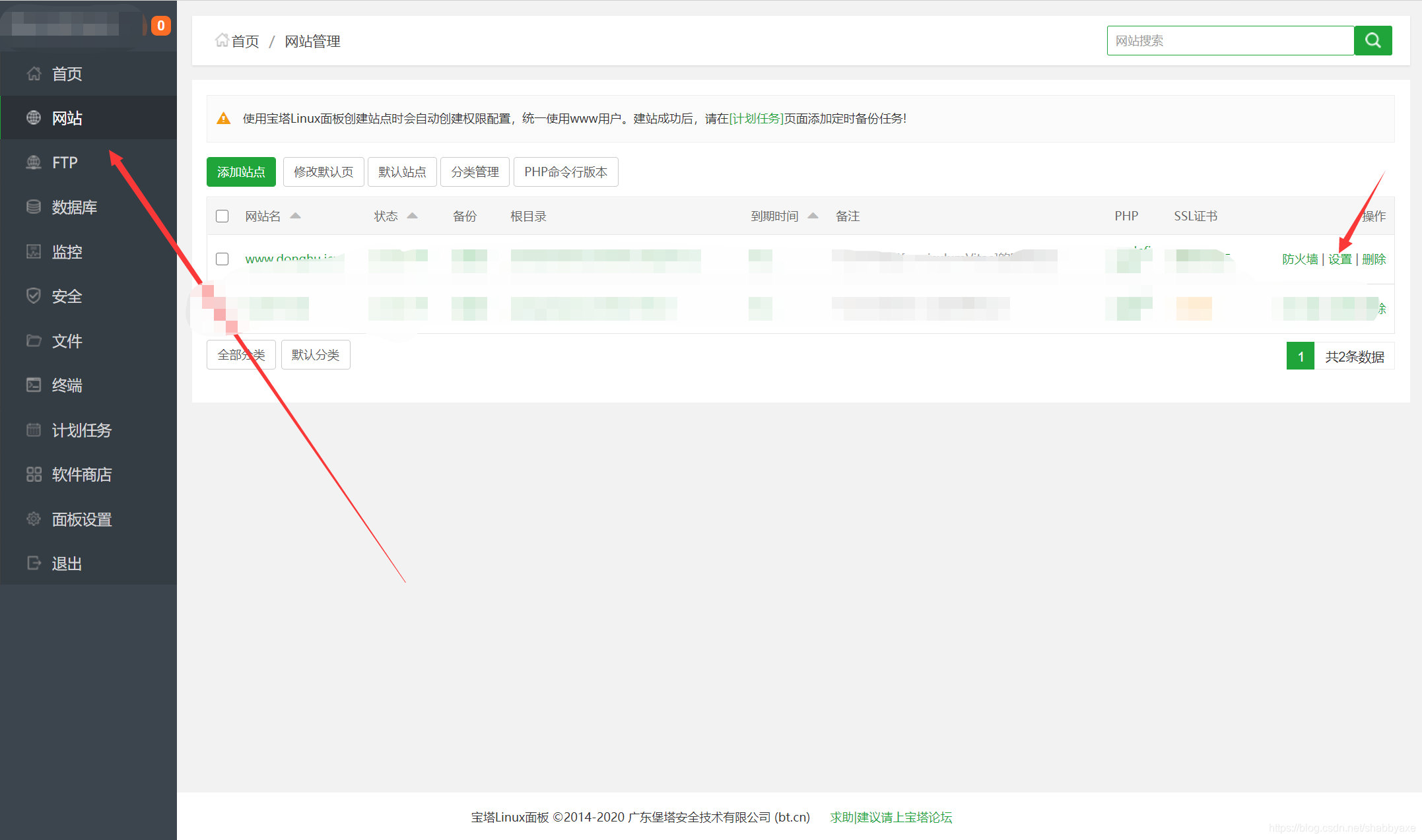Click the folder icon beside 文件
This screenshot has height=840, width=1422.
click(x=34, y=340)
